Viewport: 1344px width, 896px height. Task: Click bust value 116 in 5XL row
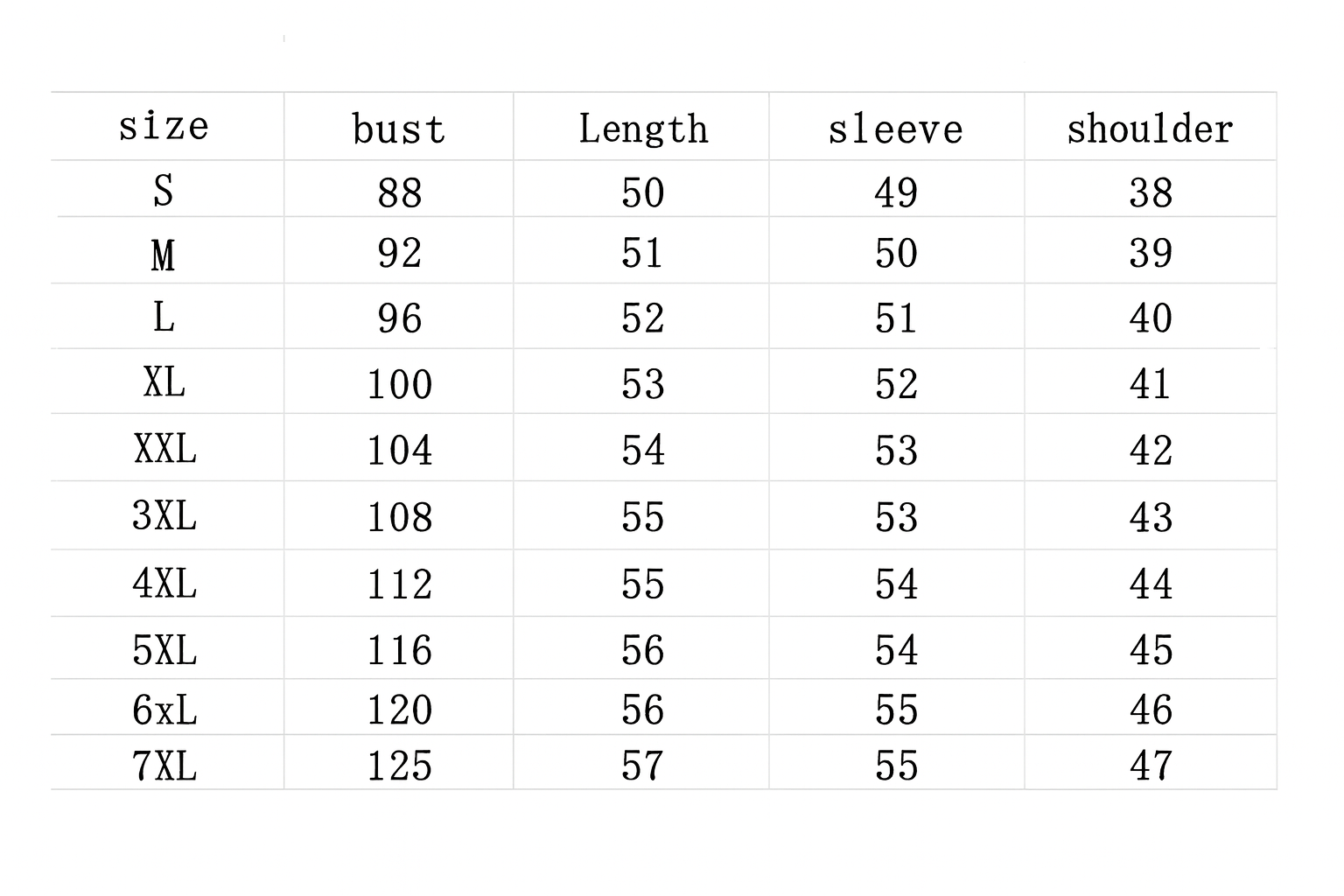pos(400,650)
